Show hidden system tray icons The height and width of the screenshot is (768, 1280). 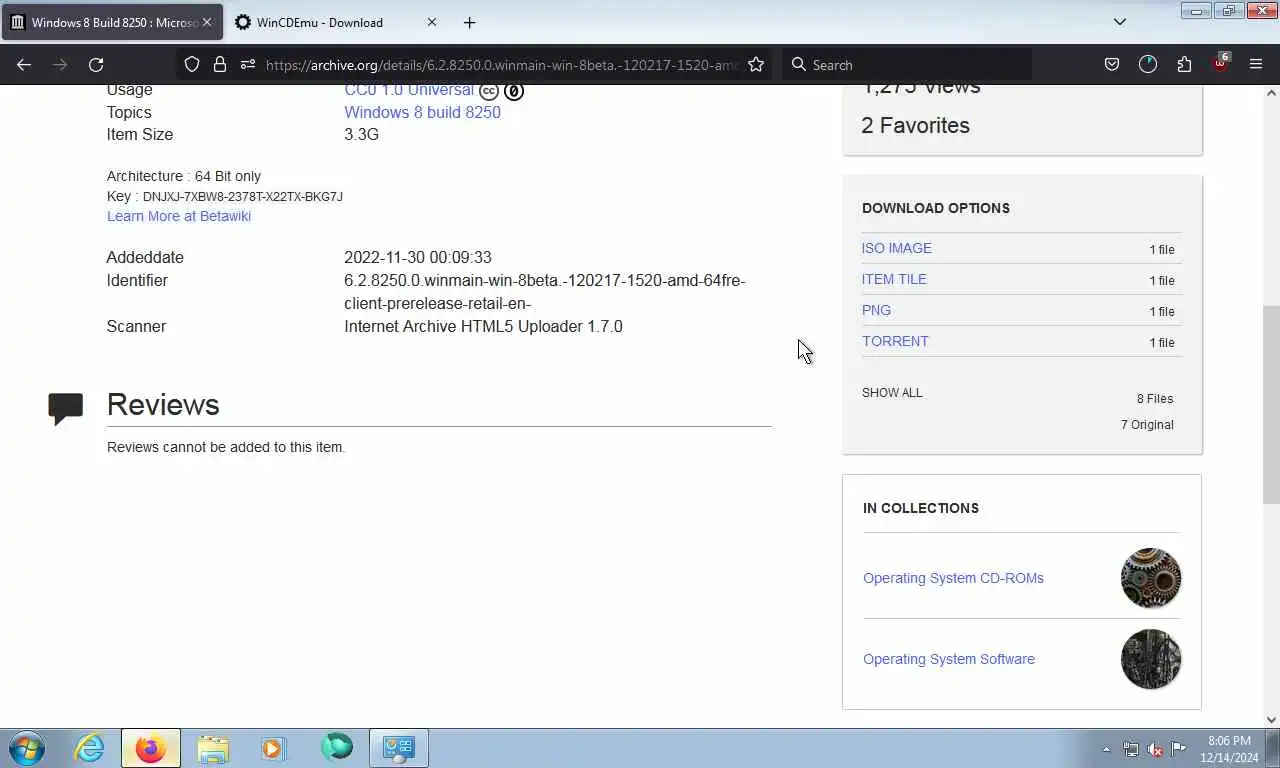point(1106,749)
